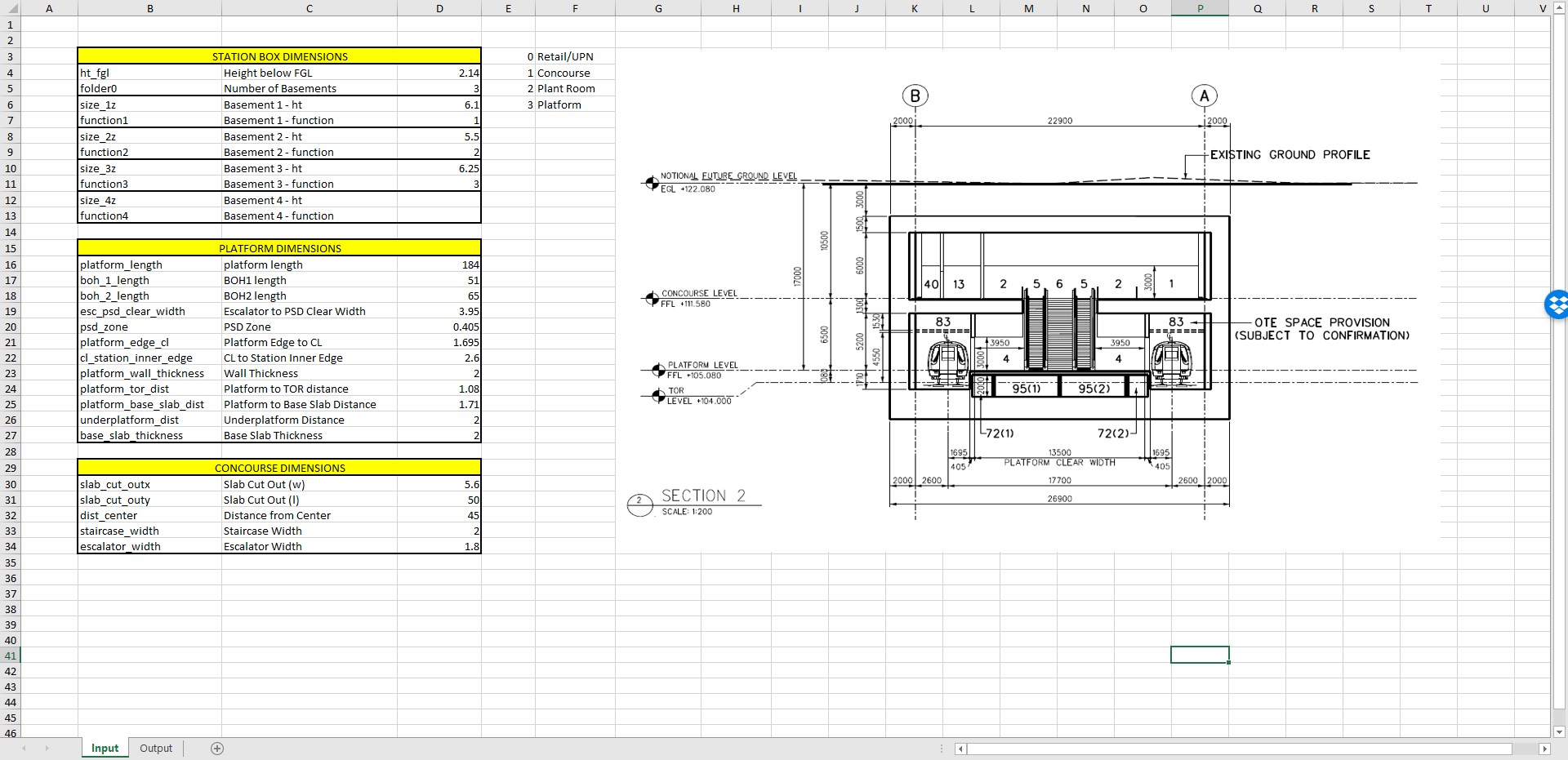Open the Dropbox badge icon
This screenshot has height=760, width=1568.
tap(1558, 304)
